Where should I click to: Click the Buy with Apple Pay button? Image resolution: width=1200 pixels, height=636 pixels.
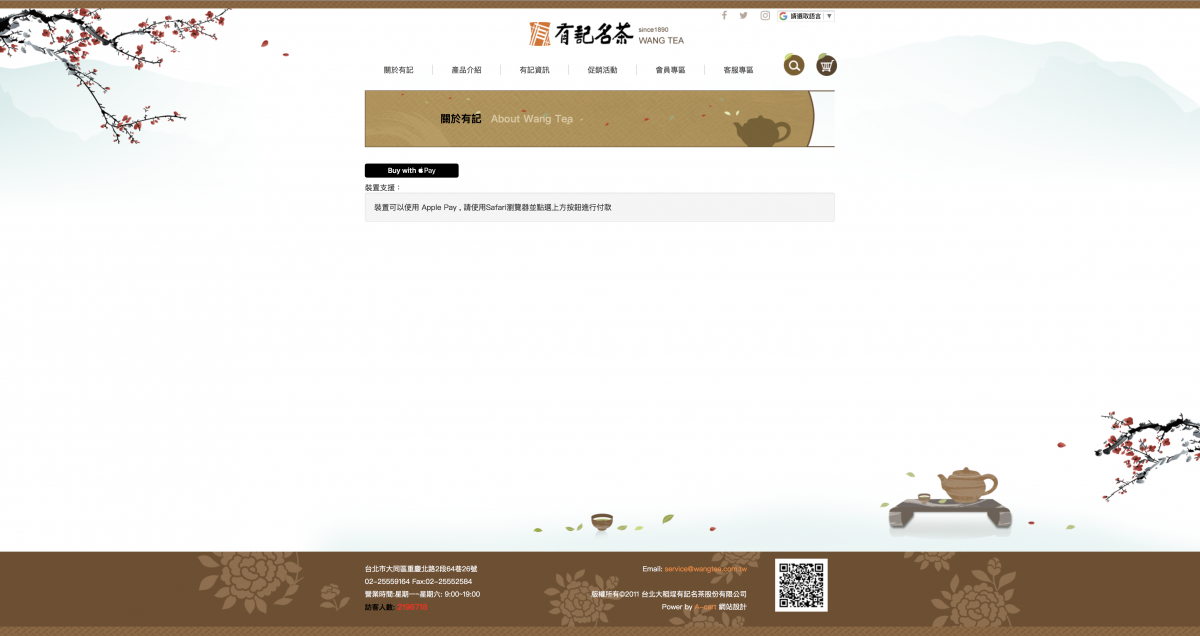(411, 170)
